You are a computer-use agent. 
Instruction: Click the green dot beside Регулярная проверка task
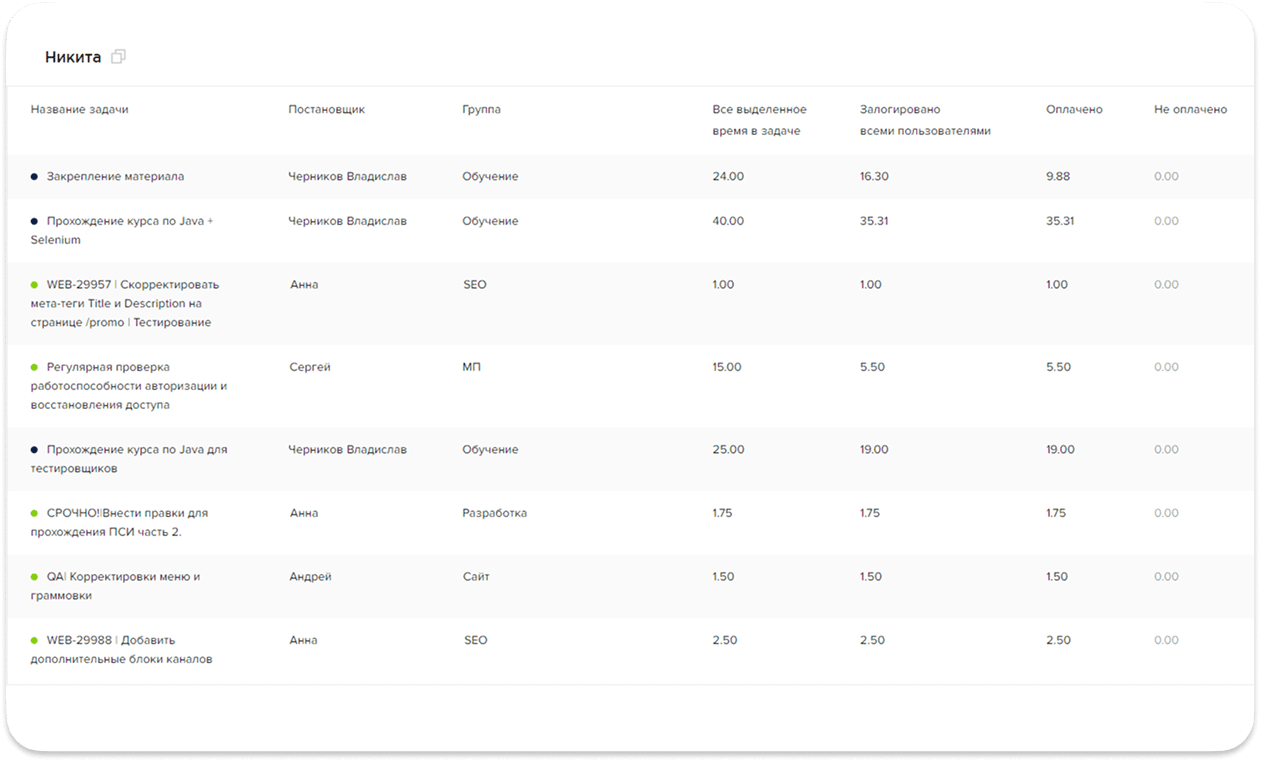pyautogui.click(x=34, y=368)
